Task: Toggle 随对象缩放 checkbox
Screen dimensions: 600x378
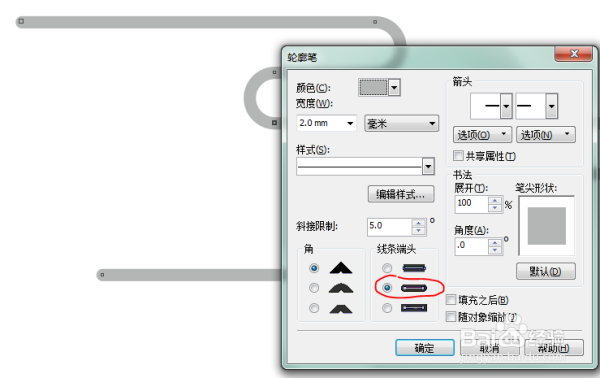Action: [451, 316]
